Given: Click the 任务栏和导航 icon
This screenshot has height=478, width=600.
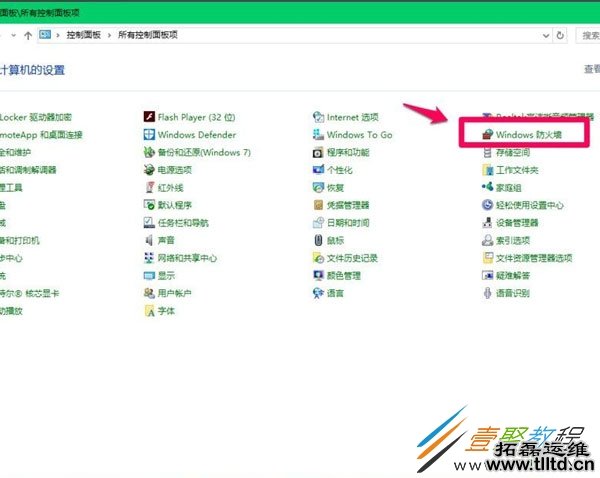Looking at the screenshot, I should pyautogui.click(x=149, y=222).
